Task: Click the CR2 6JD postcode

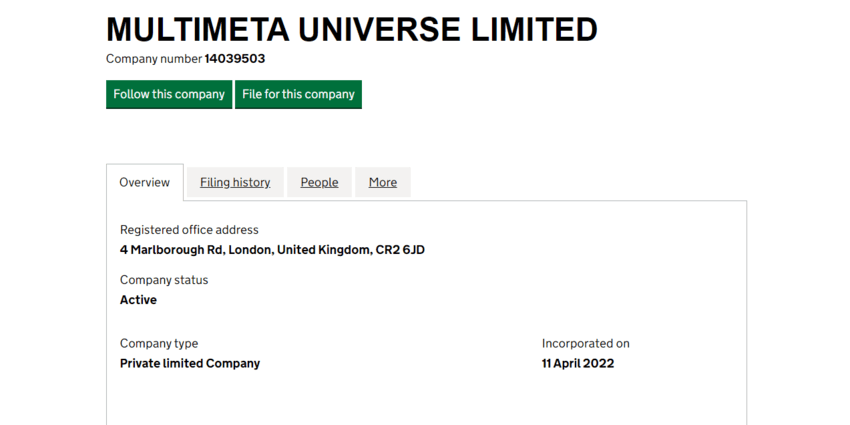Action: pos(399,250)
